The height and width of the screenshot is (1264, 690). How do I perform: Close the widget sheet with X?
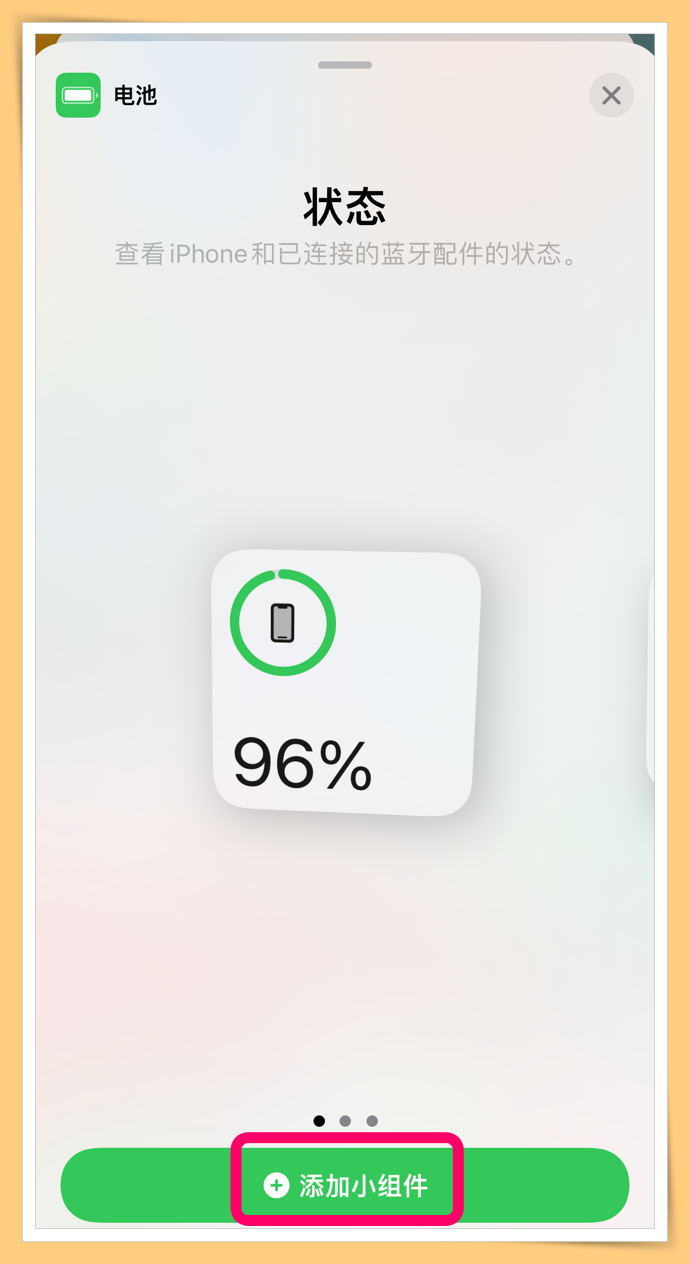[x=611, y=95]
